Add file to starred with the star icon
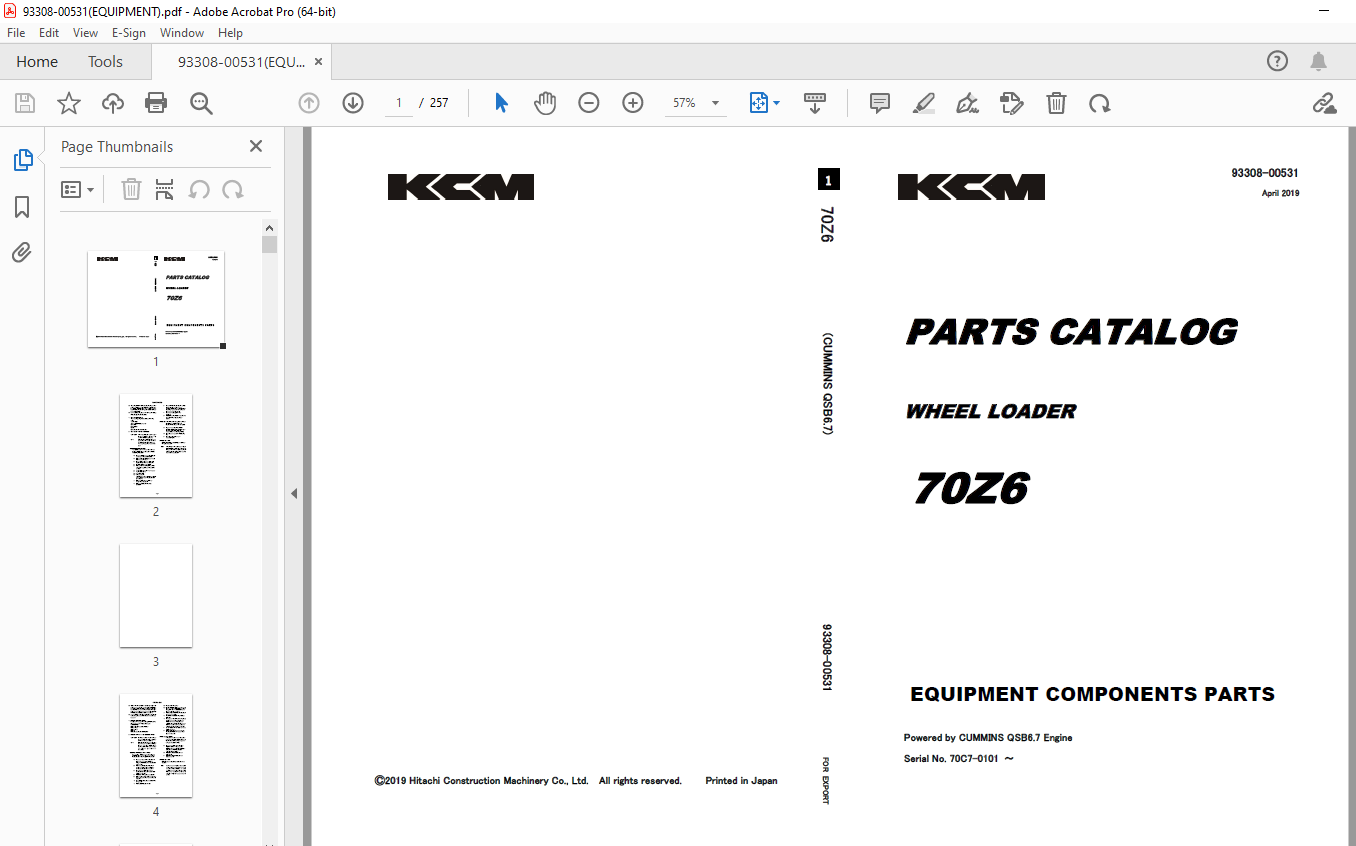This screenshot has width=1356, height=846. pos(68,103)
